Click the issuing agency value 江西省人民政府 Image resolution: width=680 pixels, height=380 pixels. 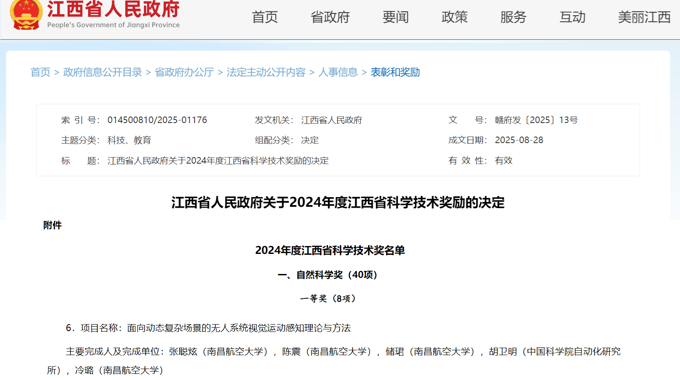coord(331,120)
